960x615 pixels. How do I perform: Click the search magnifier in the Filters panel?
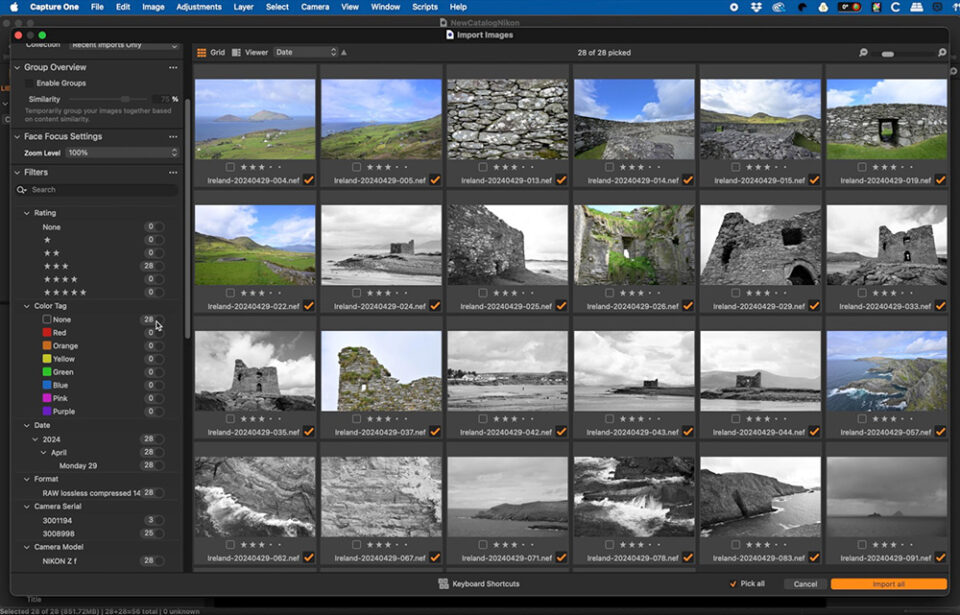(x=23, y=189)
